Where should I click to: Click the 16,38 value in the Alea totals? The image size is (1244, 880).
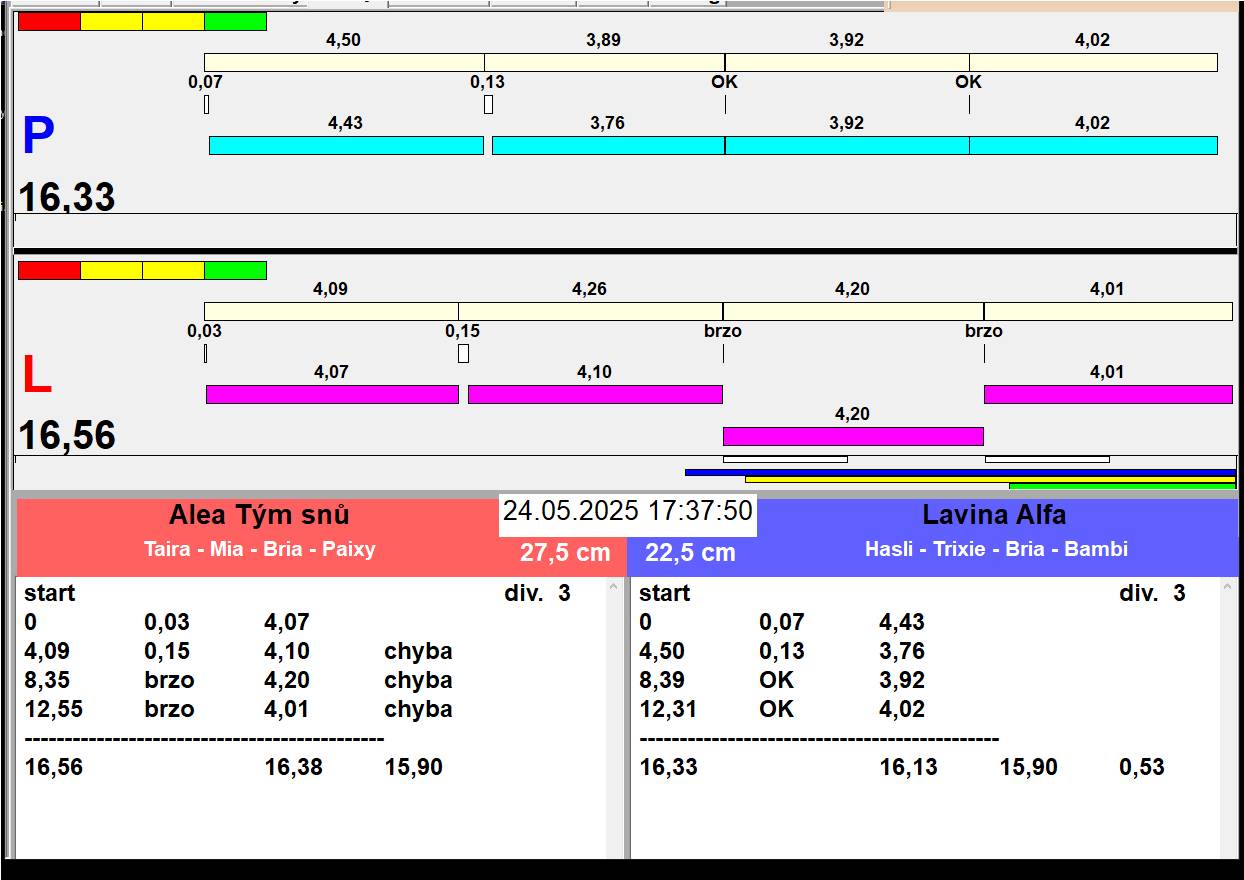(293, 768)
